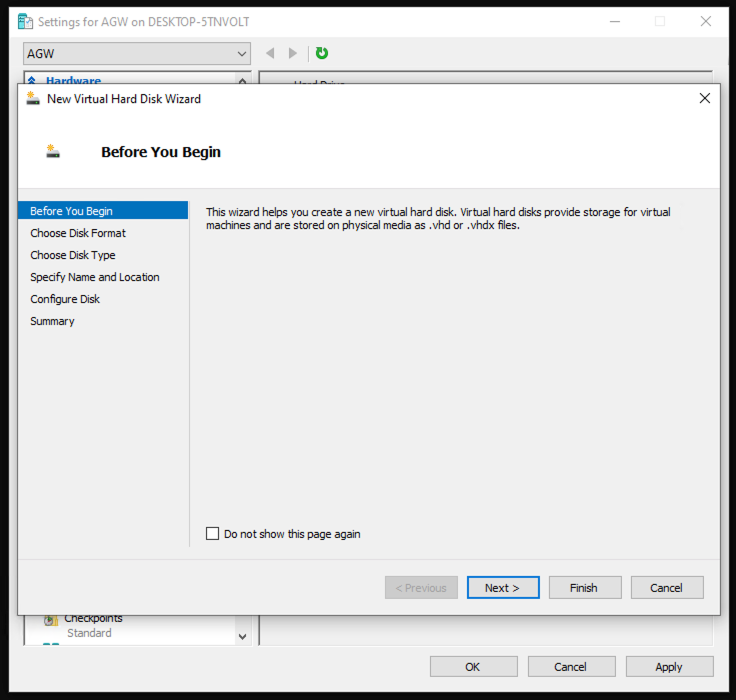Viewport: 736px width, 700px height.
Task: Jump to Configure Disk step
Action: pyautogui.click(x=65, y=299)
